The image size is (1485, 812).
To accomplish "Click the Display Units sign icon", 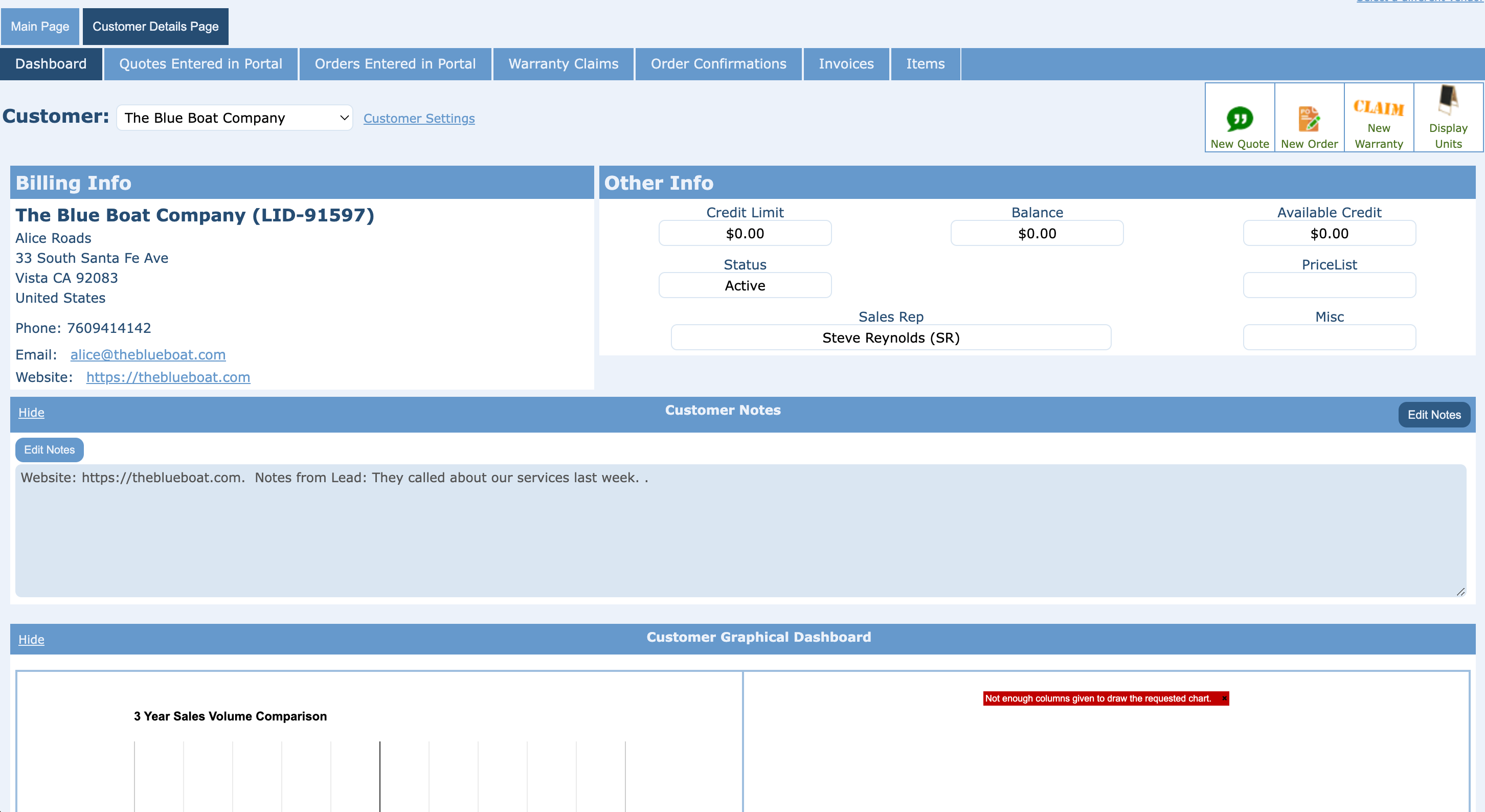I will click(1448, 100).
